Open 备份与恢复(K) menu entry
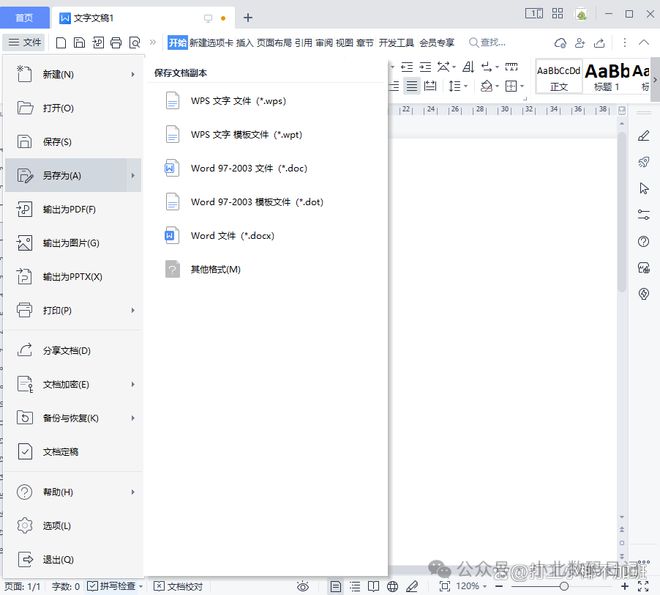 pyautogui.click(x=73, y=418)
